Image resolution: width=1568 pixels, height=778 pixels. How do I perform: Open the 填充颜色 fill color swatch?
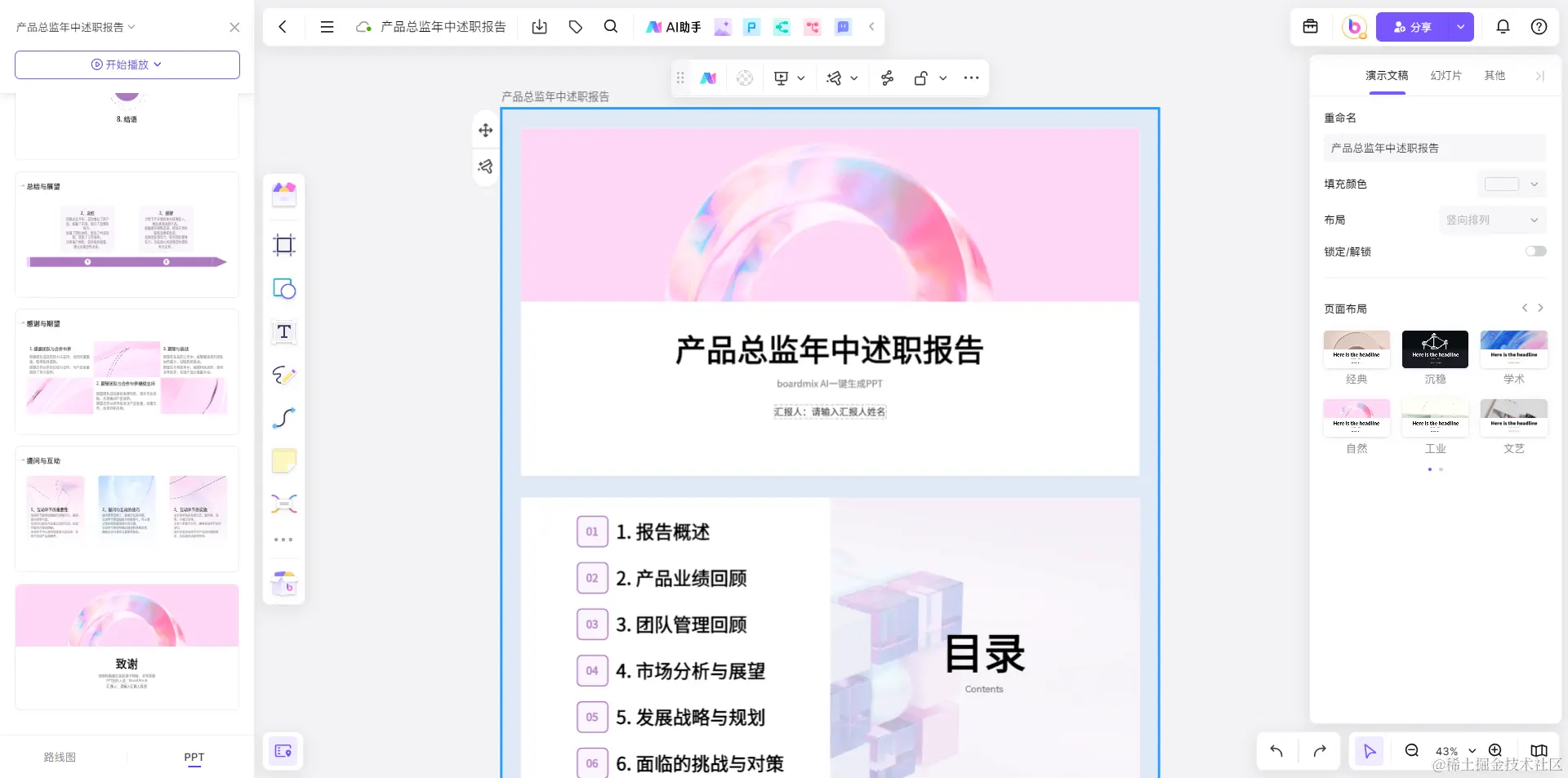point(1502,184)
